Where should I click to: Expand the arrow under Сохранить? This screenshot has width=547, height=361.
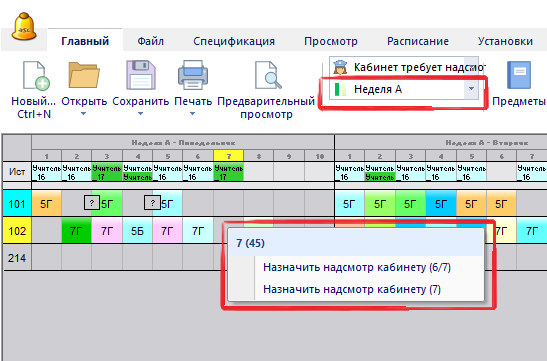point(140,114)
